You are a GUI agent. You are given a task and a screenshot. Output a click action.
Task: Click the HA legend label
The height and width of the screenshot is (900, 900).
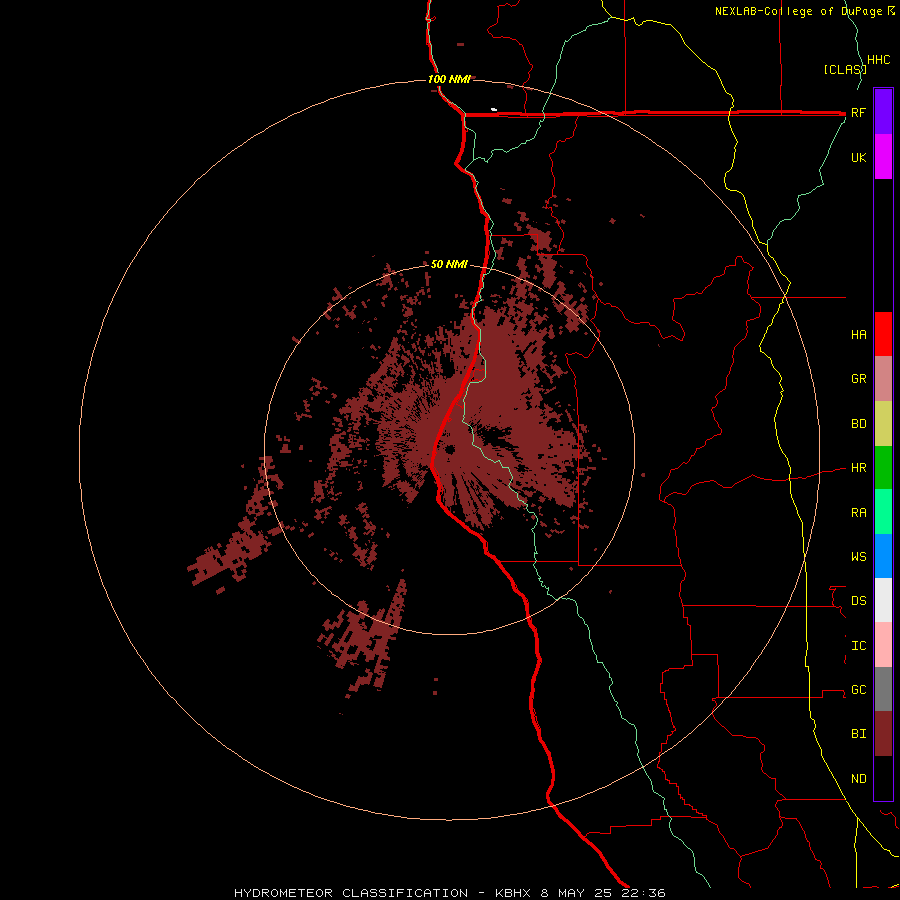tap(859, 334)
